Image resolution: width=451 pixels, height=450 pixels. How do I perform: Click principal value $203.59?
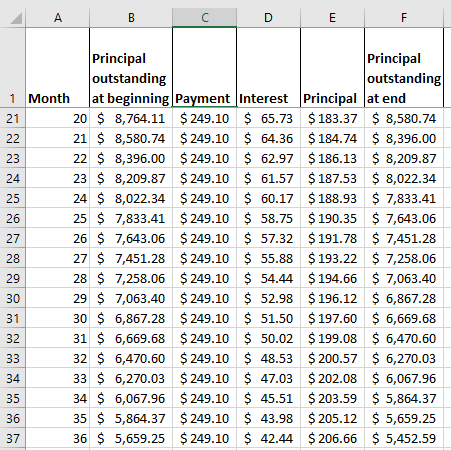[x=332, y=398]
